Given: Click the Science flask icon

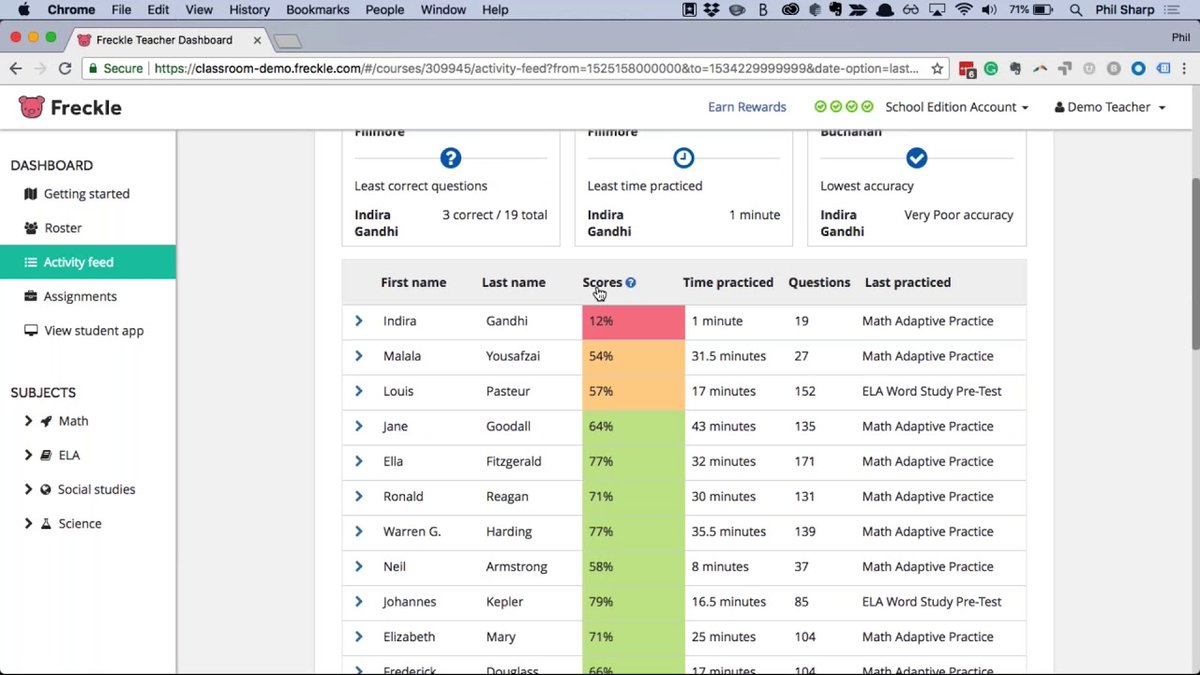Looking at the screenshot, I should point(46,523).
